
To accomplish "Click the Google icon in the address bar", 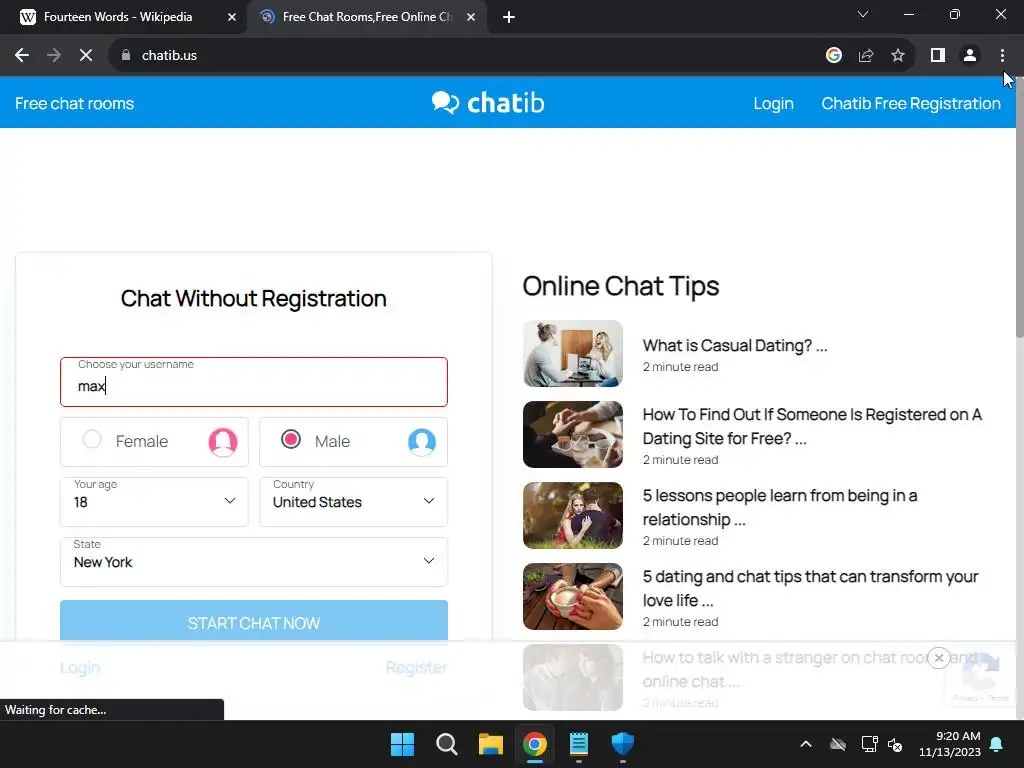I will pos(833,56).
